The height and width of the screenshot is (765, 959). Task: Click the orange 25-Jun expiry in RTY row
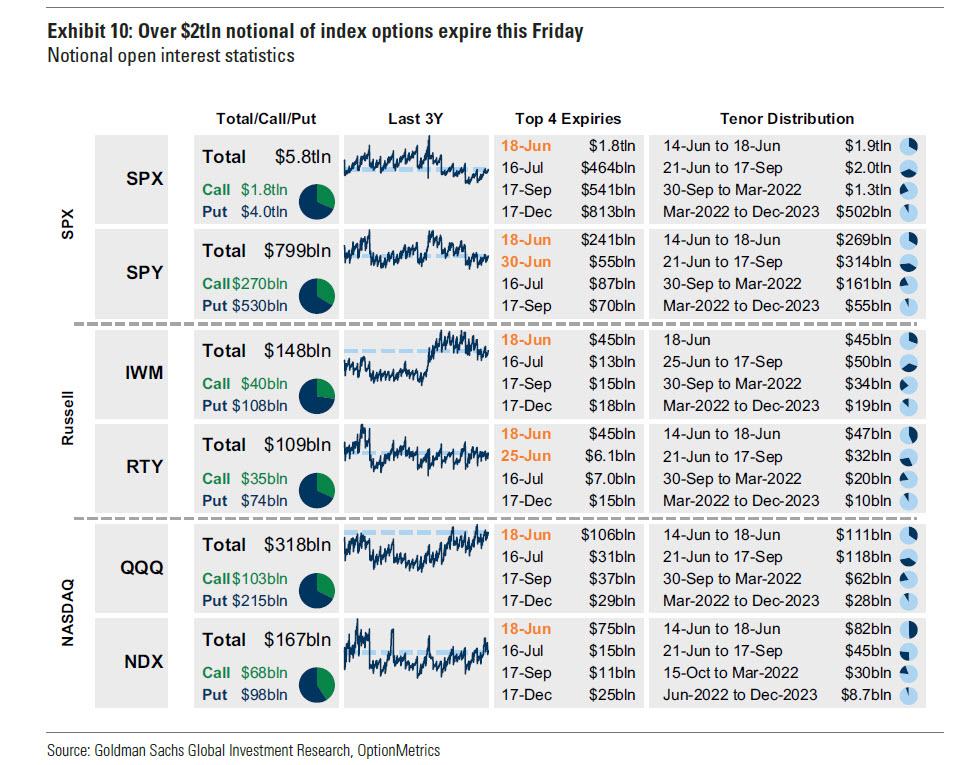(524, 456)
